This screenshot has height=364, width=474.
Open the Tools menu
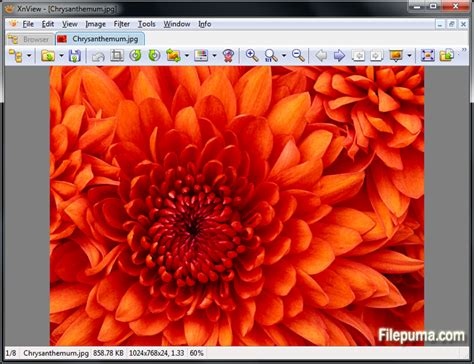(x=147, y=24)
